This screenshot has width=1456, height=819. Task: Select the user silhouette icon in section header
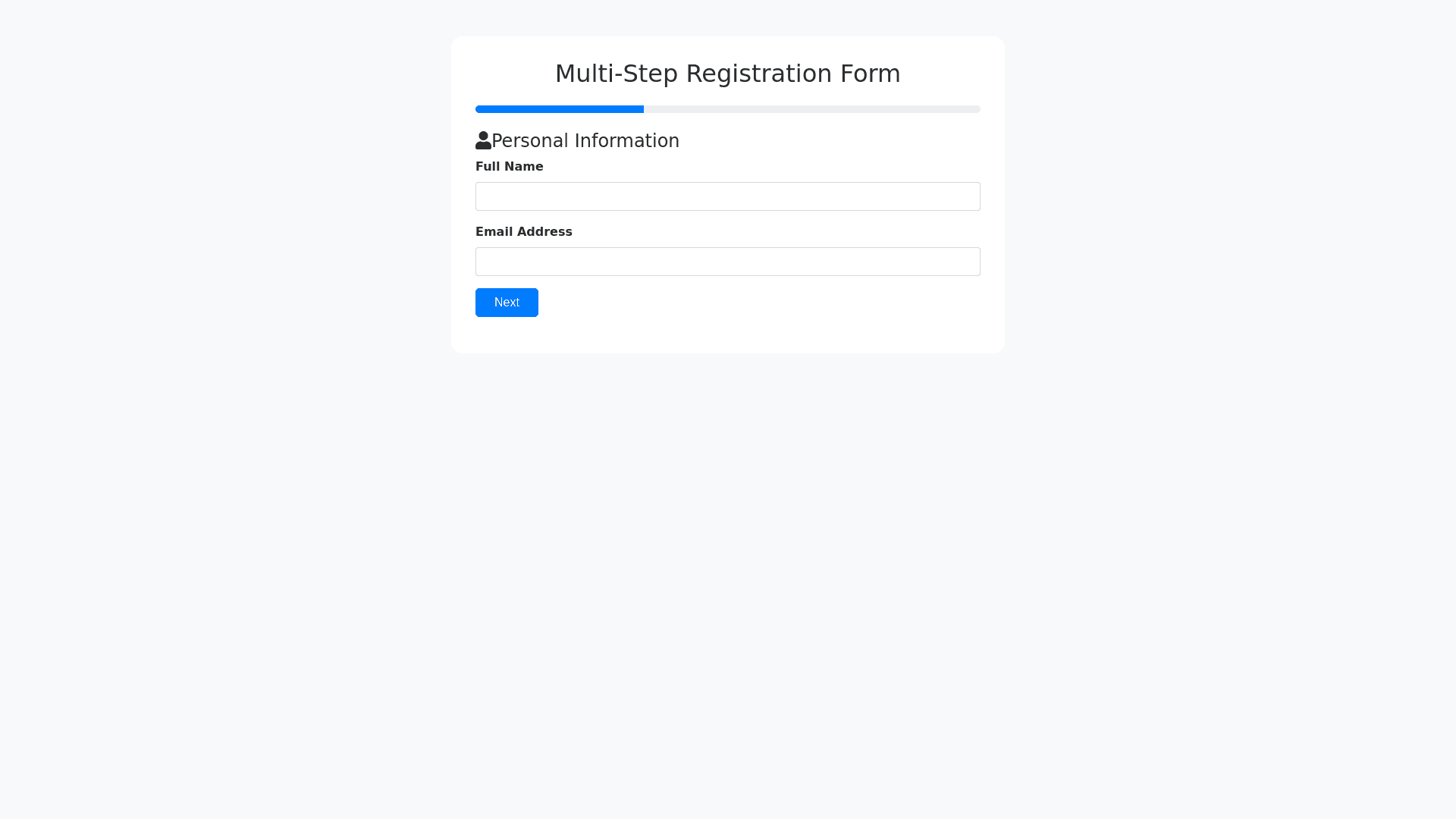click(483, 140)
